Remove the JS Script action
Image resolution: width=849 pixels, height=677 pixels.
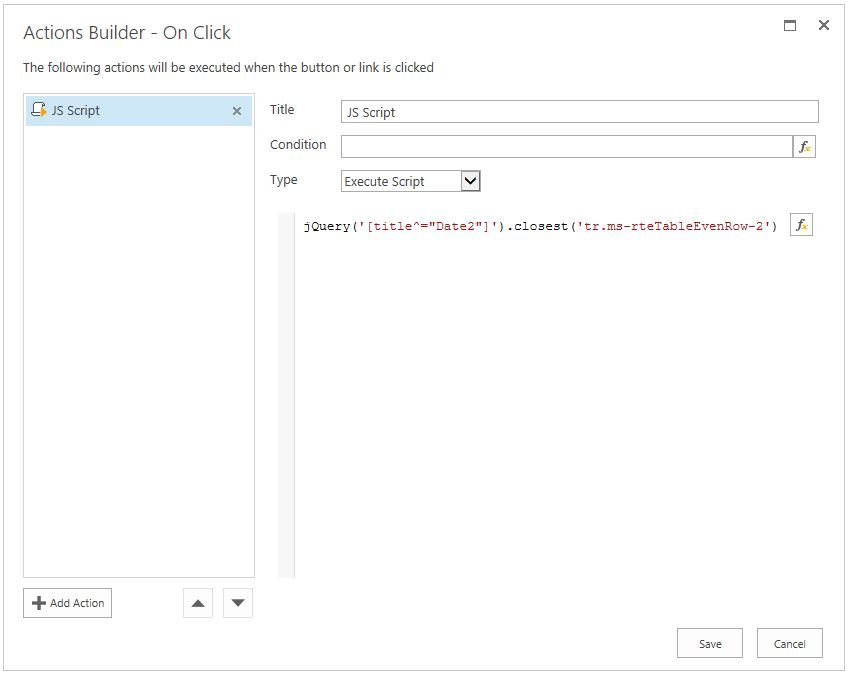(x=237, y=111)
